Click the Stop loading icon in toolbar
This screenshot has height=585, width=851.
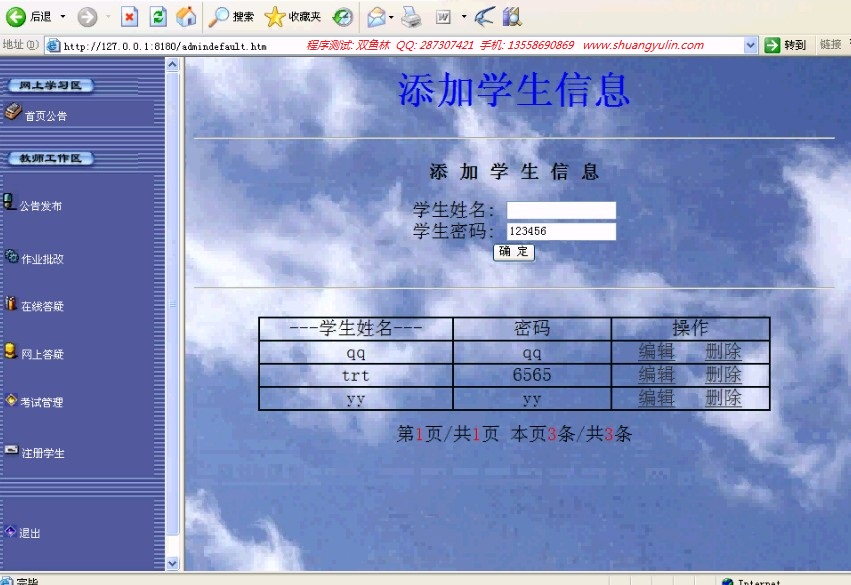[x=130, y=16]
